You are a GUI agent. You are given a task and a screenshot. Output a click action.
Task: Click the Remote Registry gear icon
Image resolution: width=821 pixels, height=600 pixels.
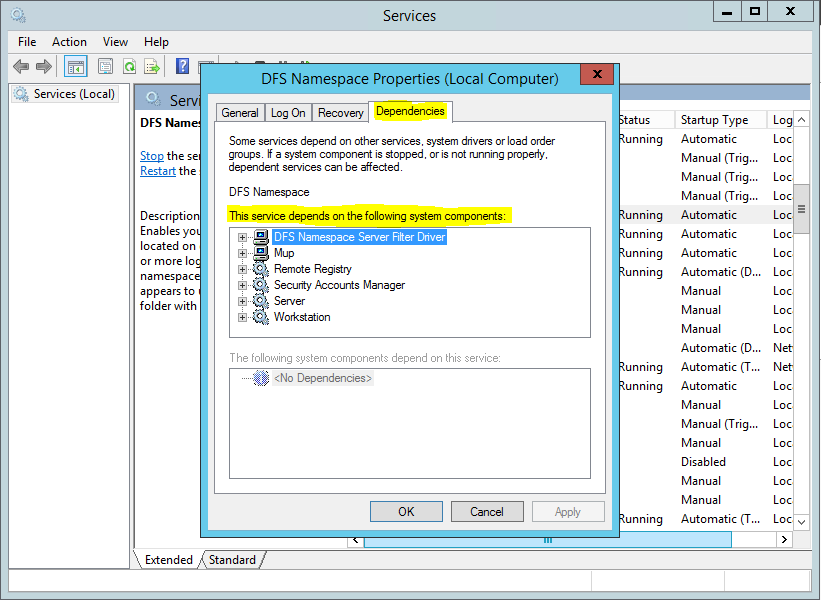point(261,269)
